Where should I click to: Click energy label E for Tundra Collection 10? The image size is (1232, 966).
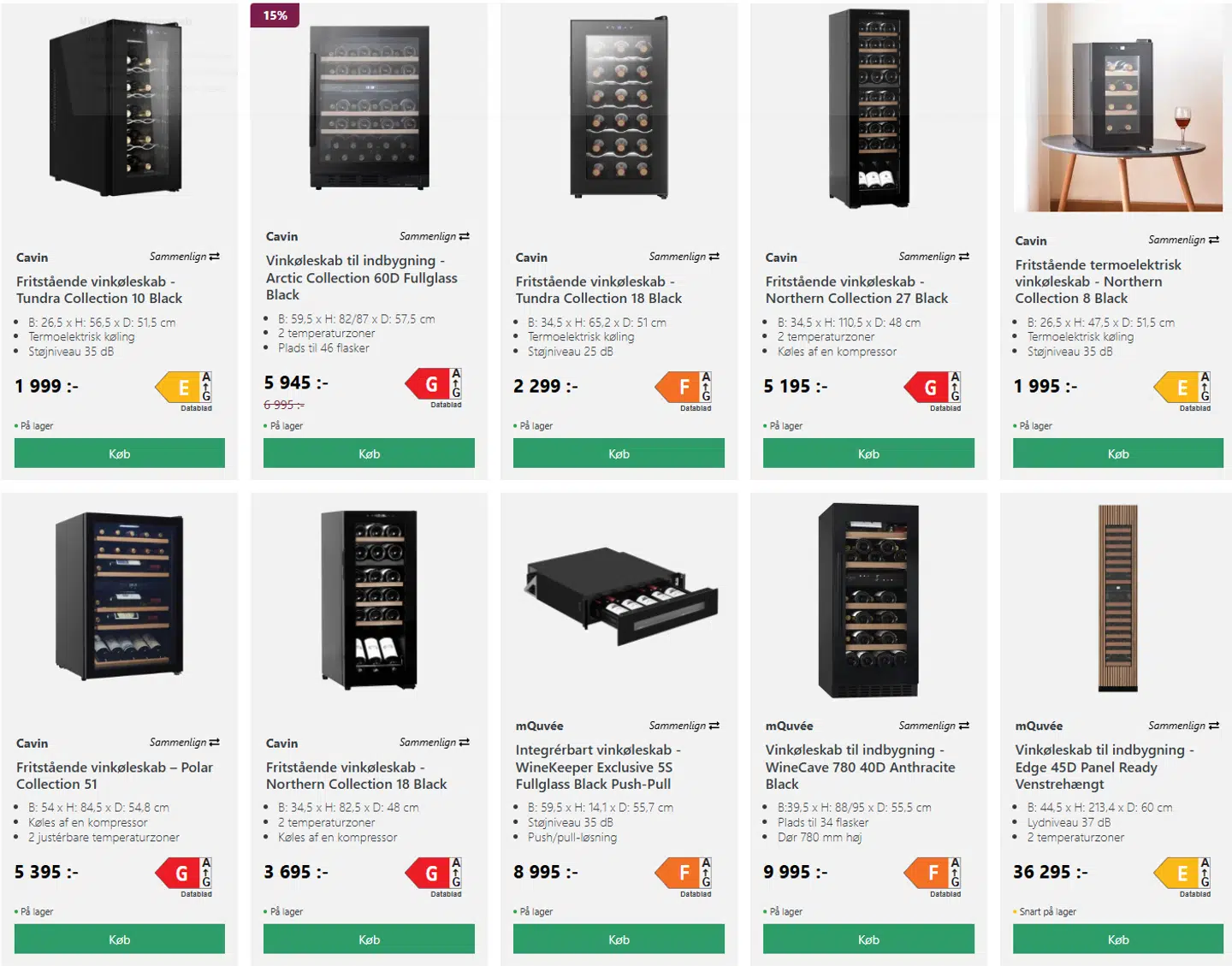coord(182,388)
